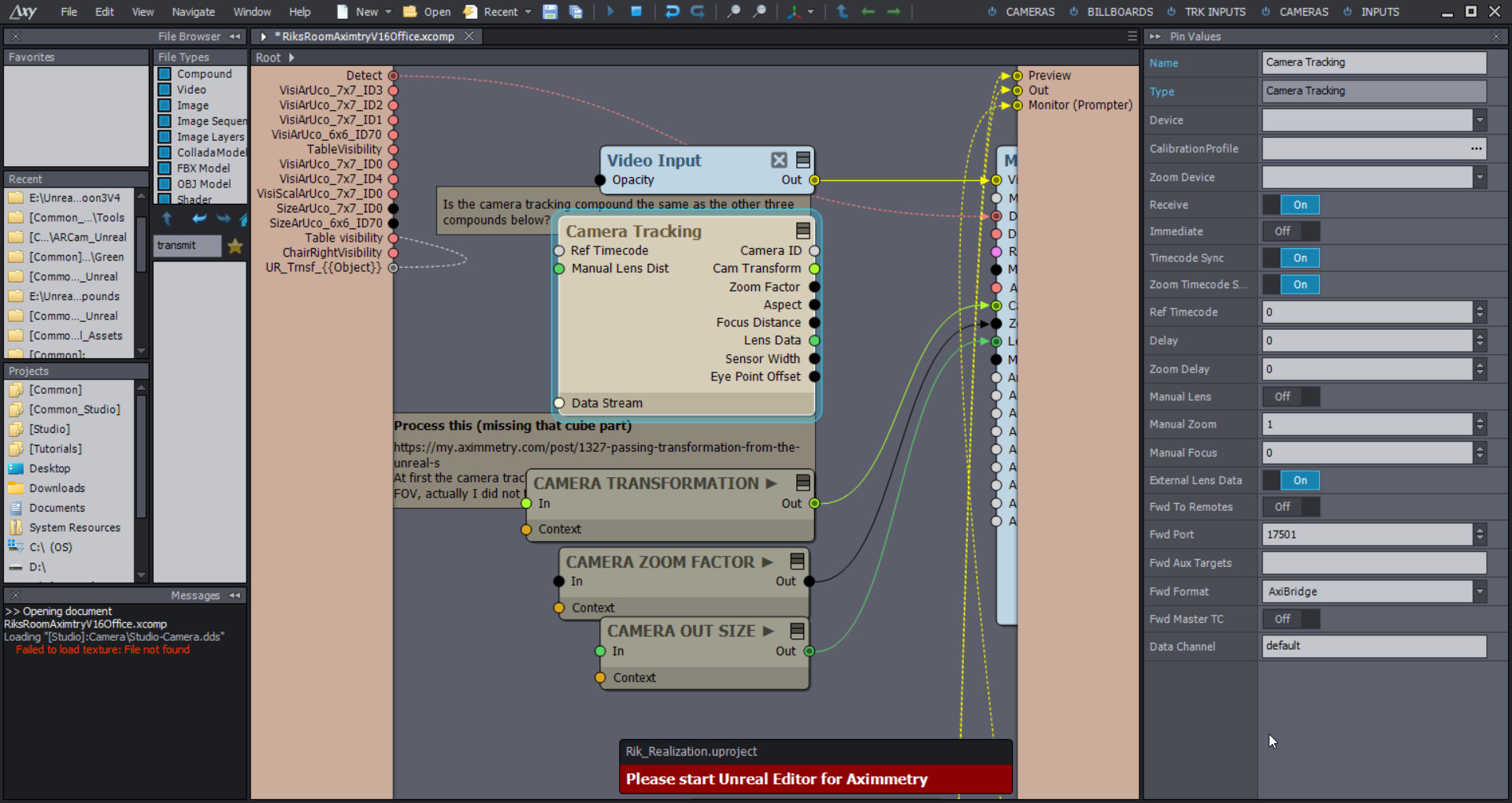Toggle the FBX Model file type checkbox
The height and width of the screenshot is (803, 1512).
coord(165,168)
